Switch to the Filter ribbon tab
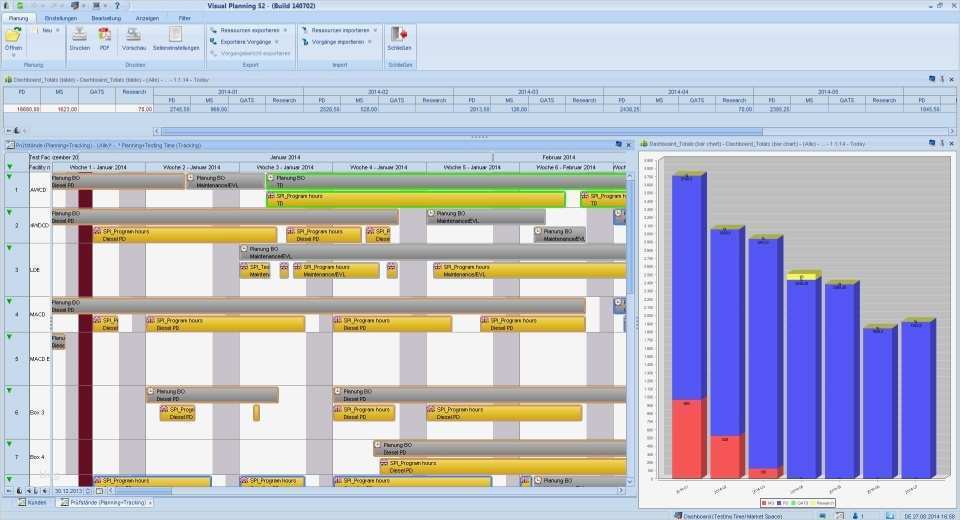Viewport: 960px width, 520px height. tap(184, 18)
